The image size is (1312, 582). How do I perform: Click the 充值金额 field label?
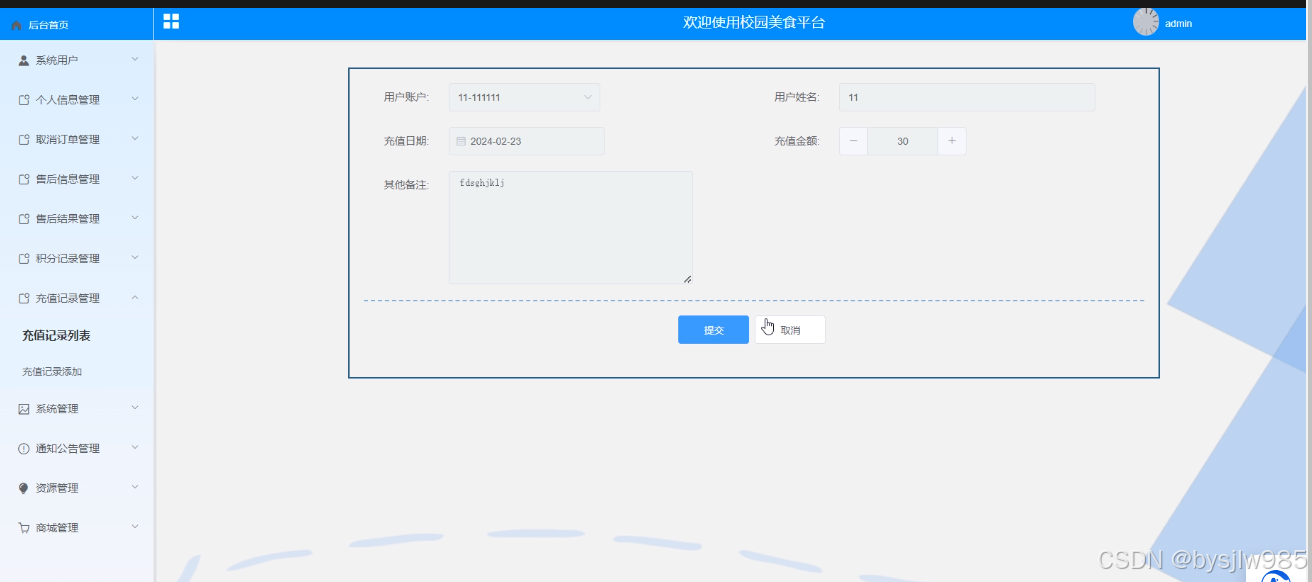pyautogui.click(x=796, y=142)
